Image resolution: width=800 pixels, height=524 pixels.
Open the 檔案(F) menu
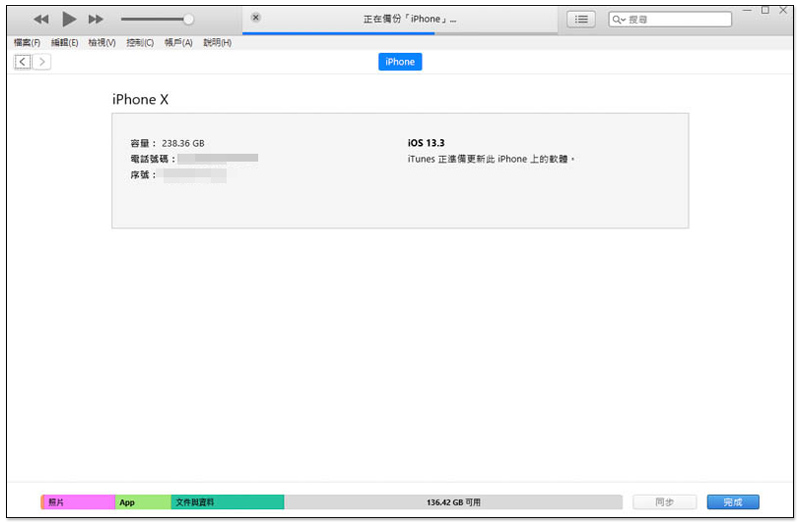click(x=27, y=43)
